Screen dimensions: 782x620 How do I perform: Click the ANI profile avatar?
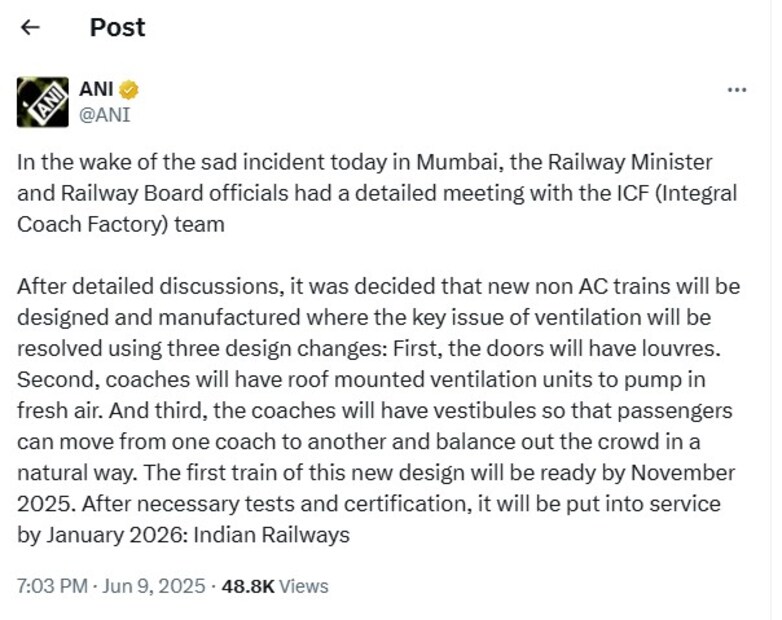click(42, 101)
